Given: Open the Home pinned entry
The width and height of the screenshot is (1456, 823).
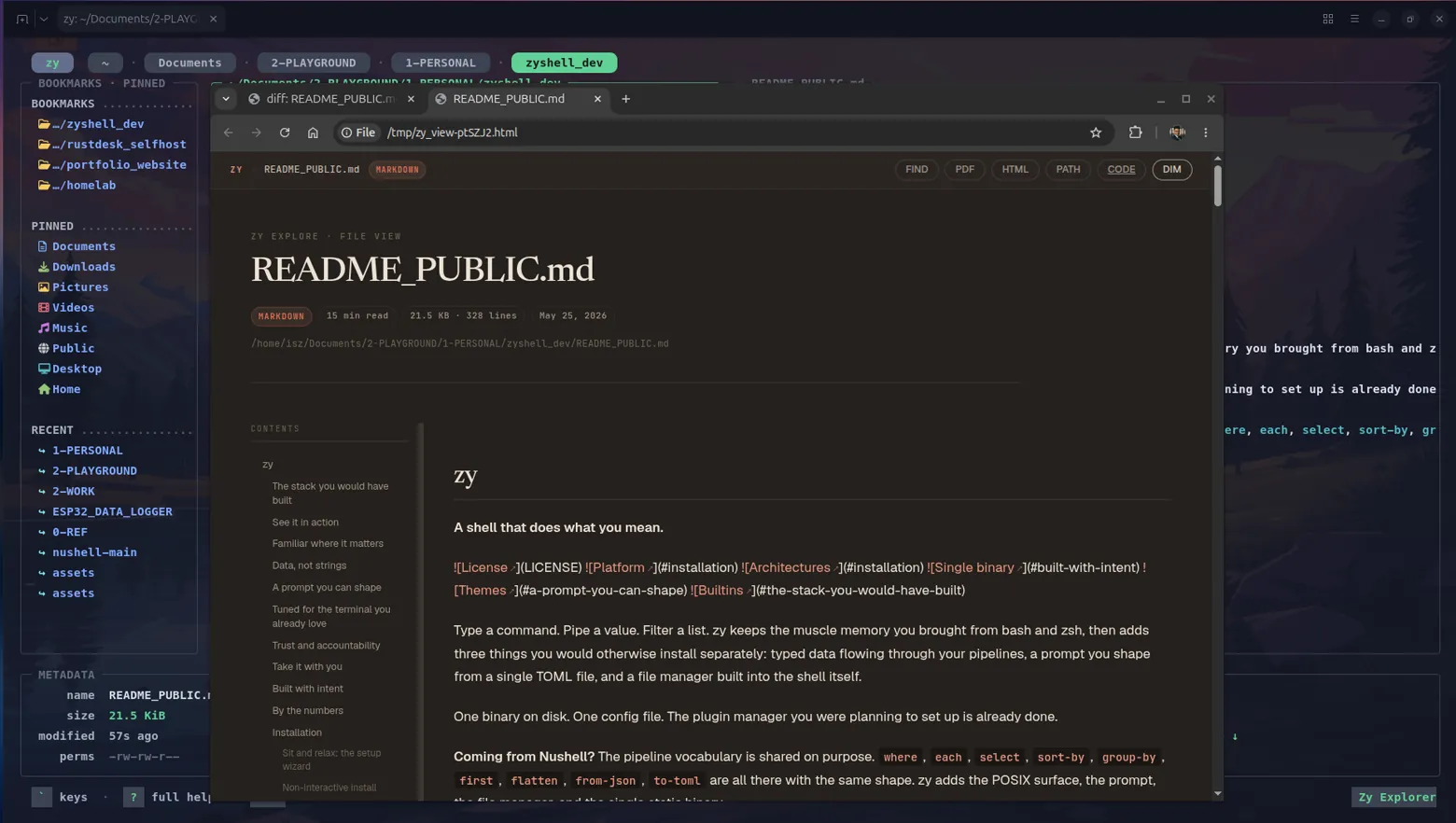Looking at the screenshot, I should pos(59,389).
